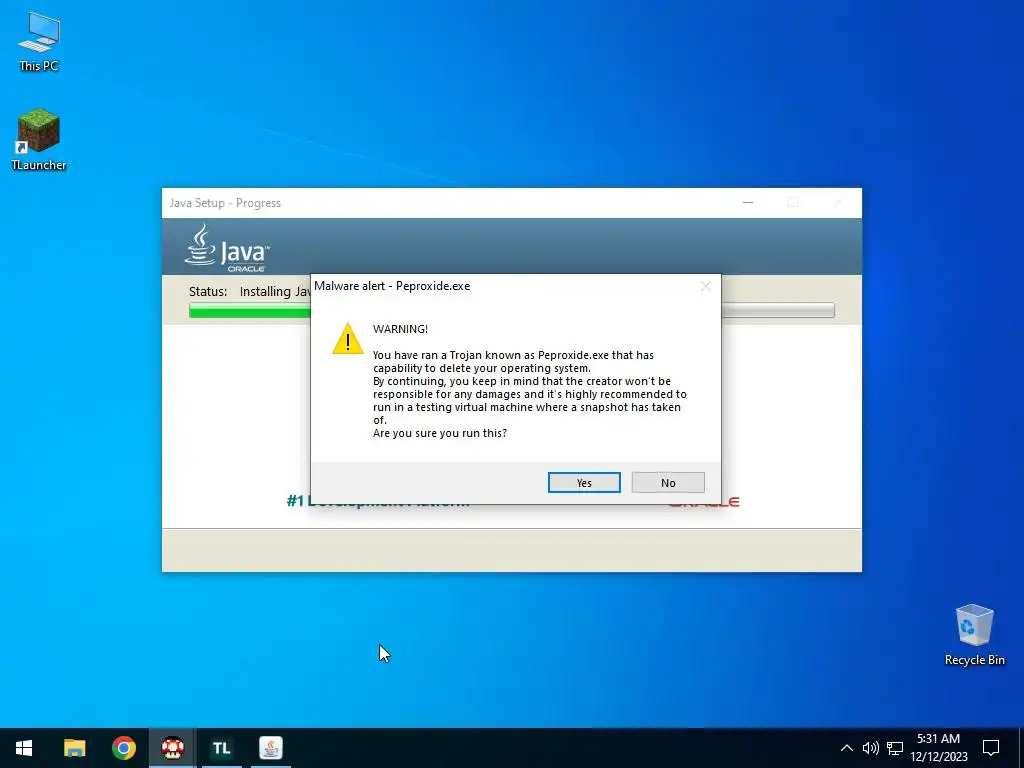The width and height of the screenshot is (1024, 768).
Task: Open File Explorer from the taskbar
Action: pyautogui.click(x=74, y=748)
